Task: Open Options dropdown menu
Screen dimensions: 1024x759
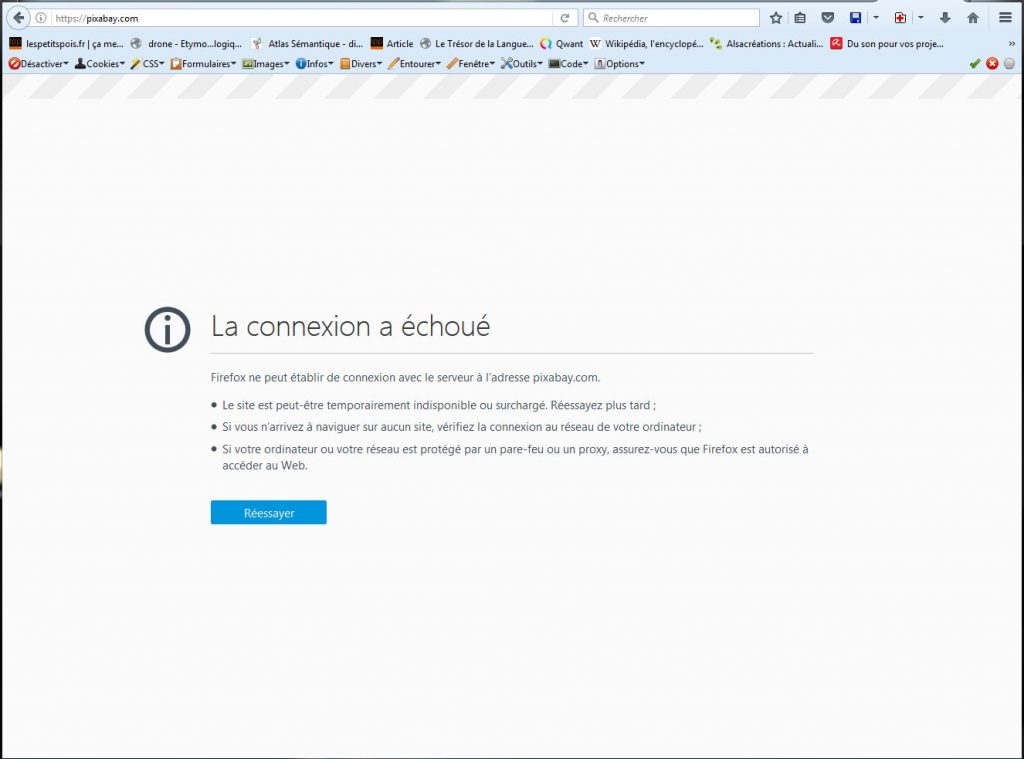Action: (x=619, y=63)
